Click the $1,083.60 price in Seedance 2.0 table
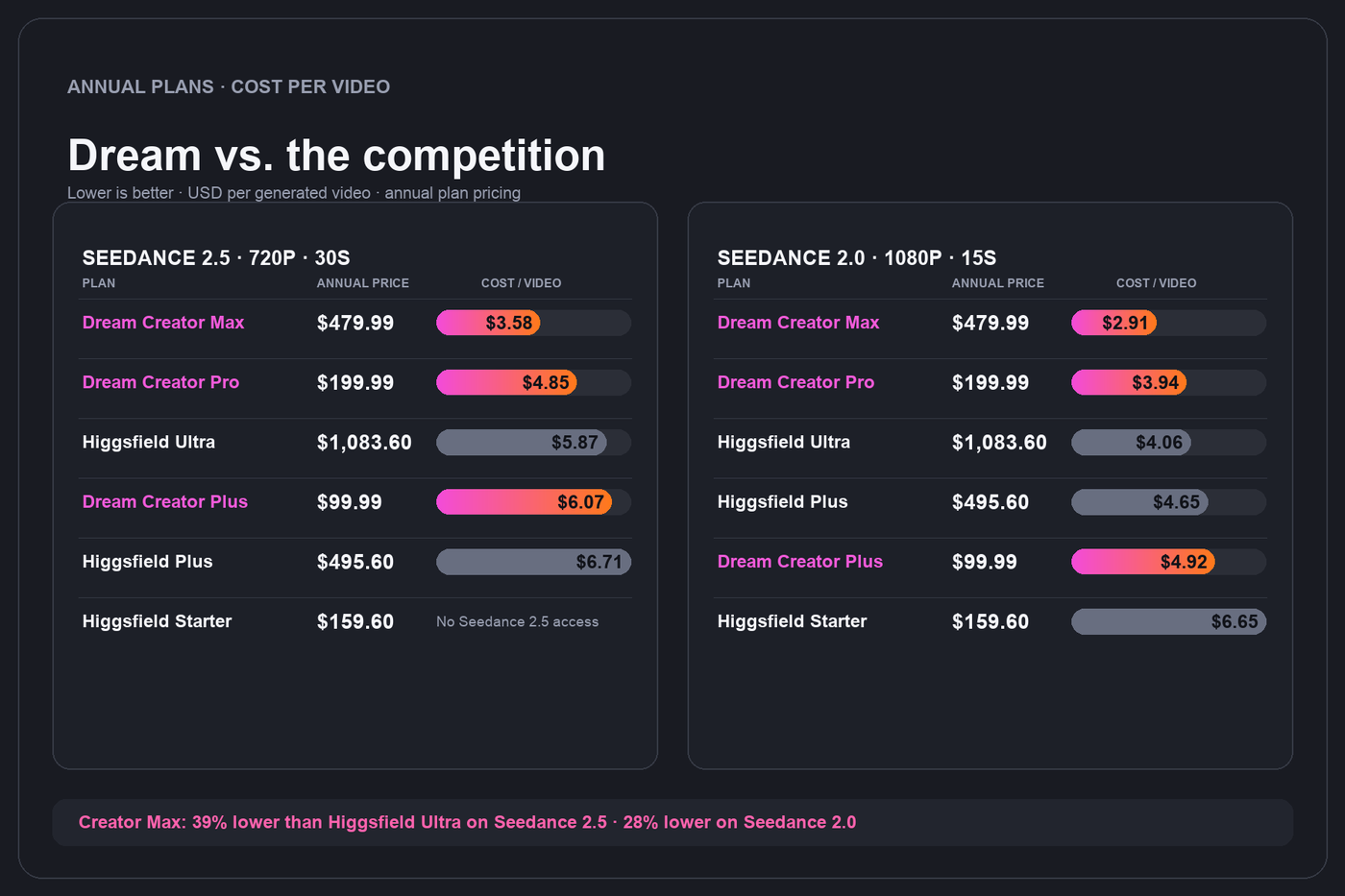Image resolution: width=1345 pixels, height=896 pixels. click(999, 443)
